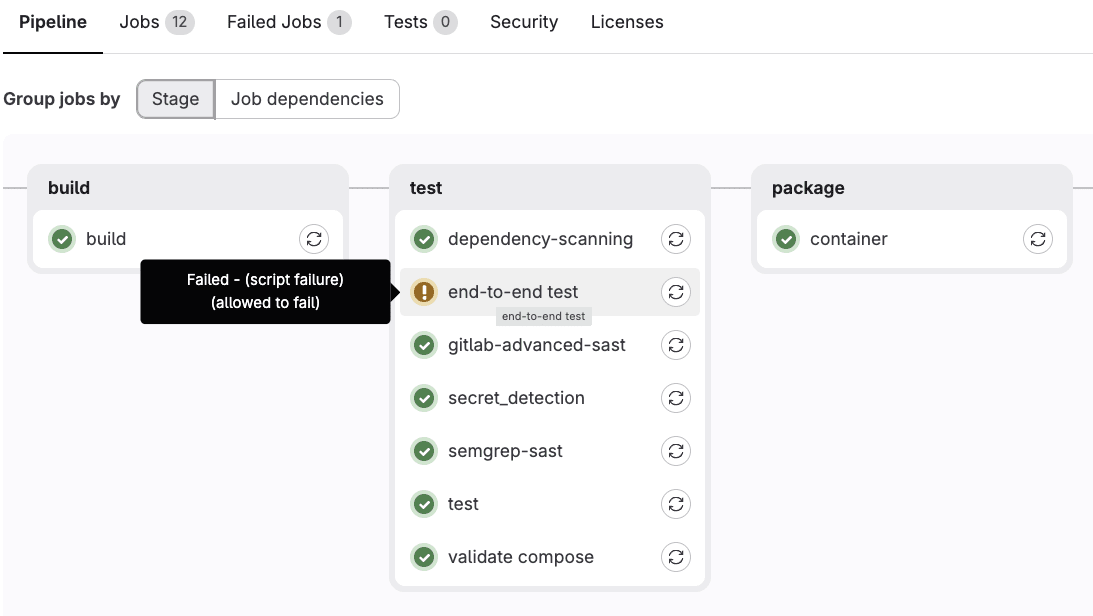
Task: Retry the semgrep-sast job
Action: 675,451
